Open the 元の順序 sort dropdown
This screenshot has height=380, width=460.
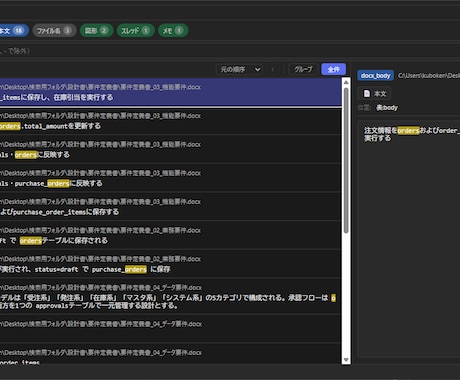click(239, 69)
